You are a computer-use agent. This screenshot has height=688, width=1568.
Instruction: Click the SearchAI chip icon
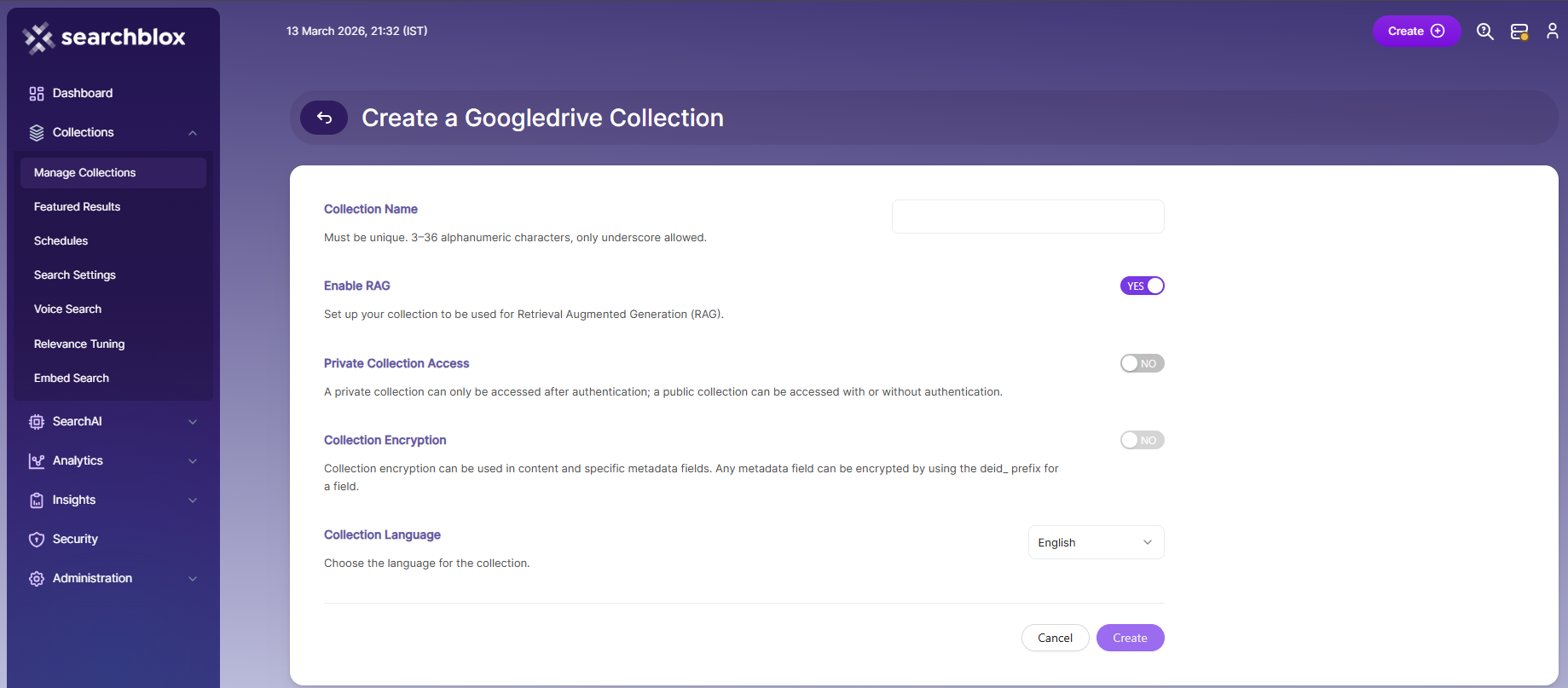pyautogui.click(x=37, y=422)
